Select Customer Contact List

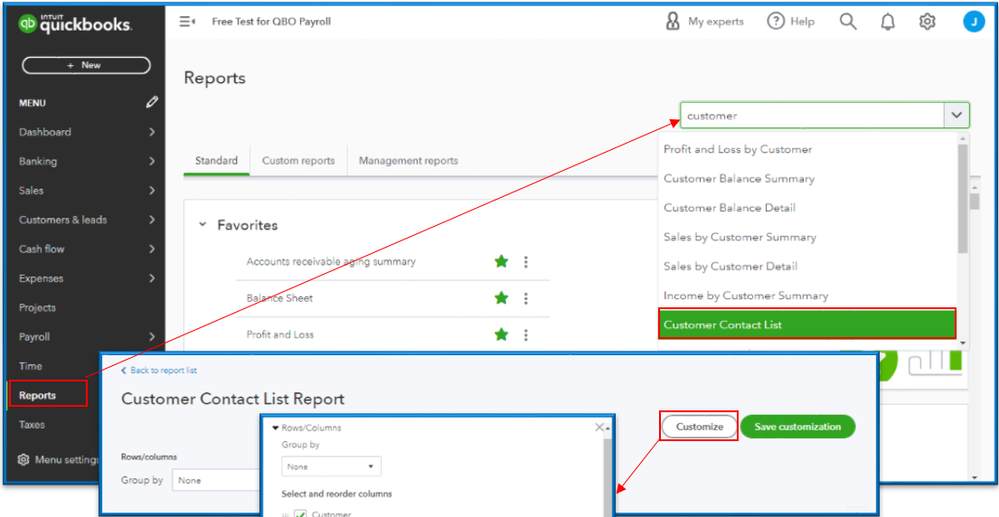[x=807, y=324]
